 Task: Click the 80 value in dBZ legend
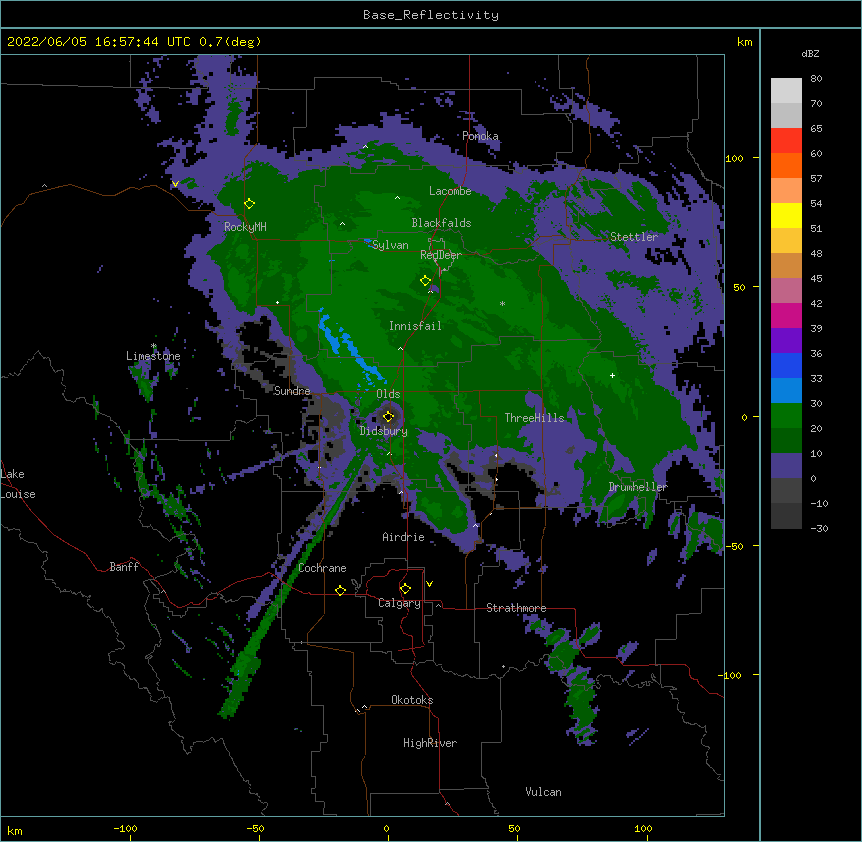pos(816,79)
